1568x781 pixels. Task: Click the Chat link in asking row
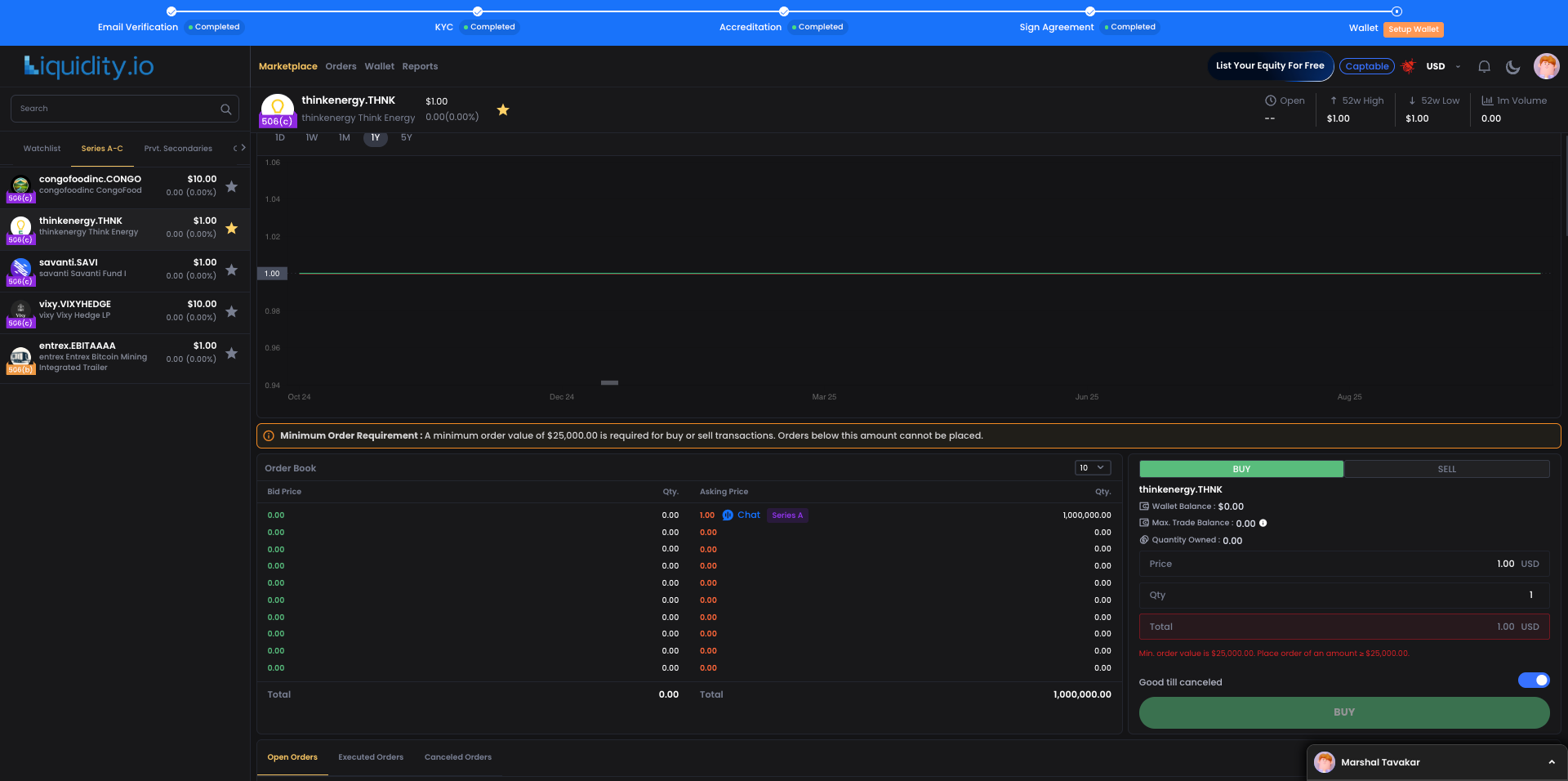click(749, 515)
